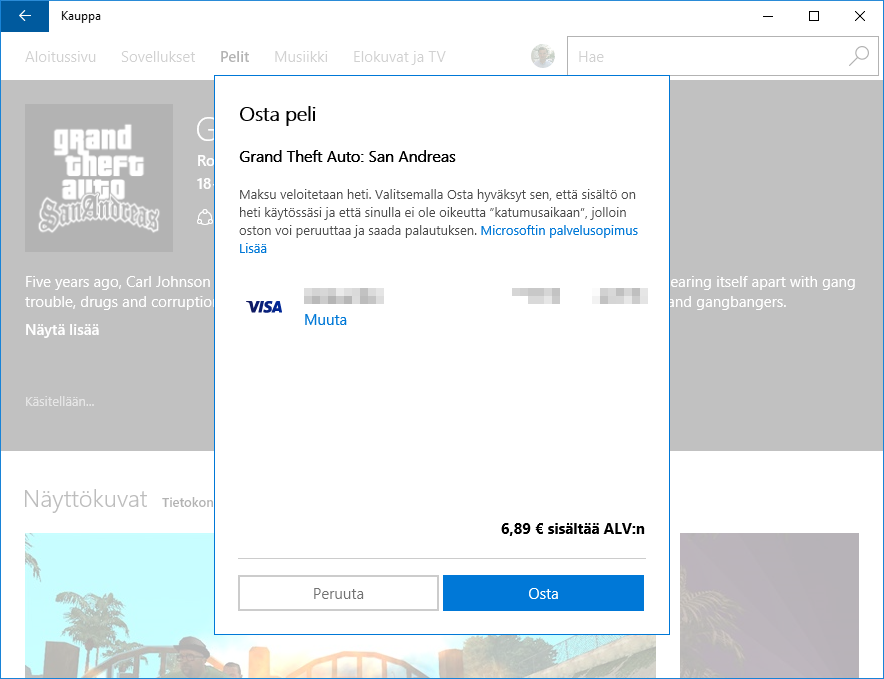
Task: Go to the Aloitussivu tab
Action: (60, 57)
